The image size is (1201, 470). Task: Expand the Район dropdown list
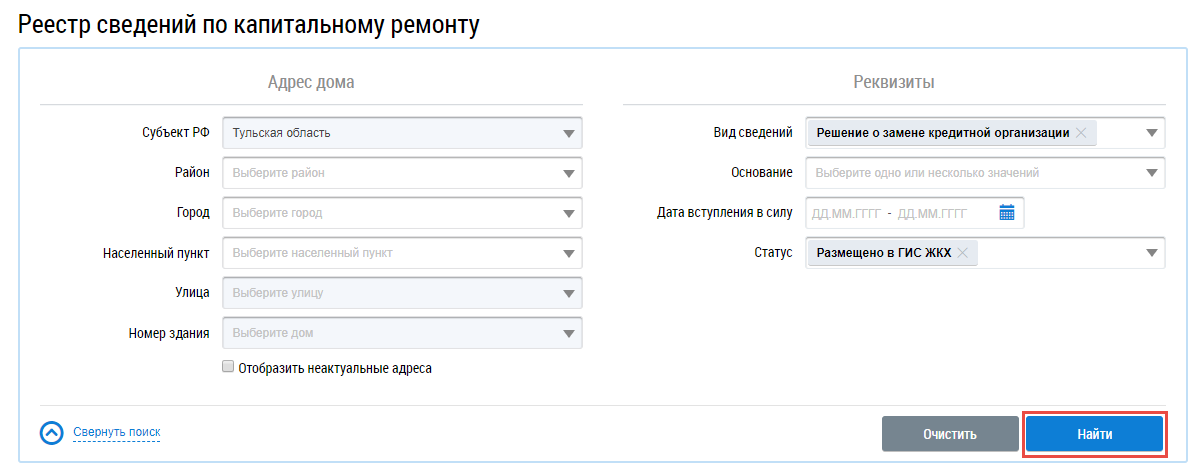[403, 172]
